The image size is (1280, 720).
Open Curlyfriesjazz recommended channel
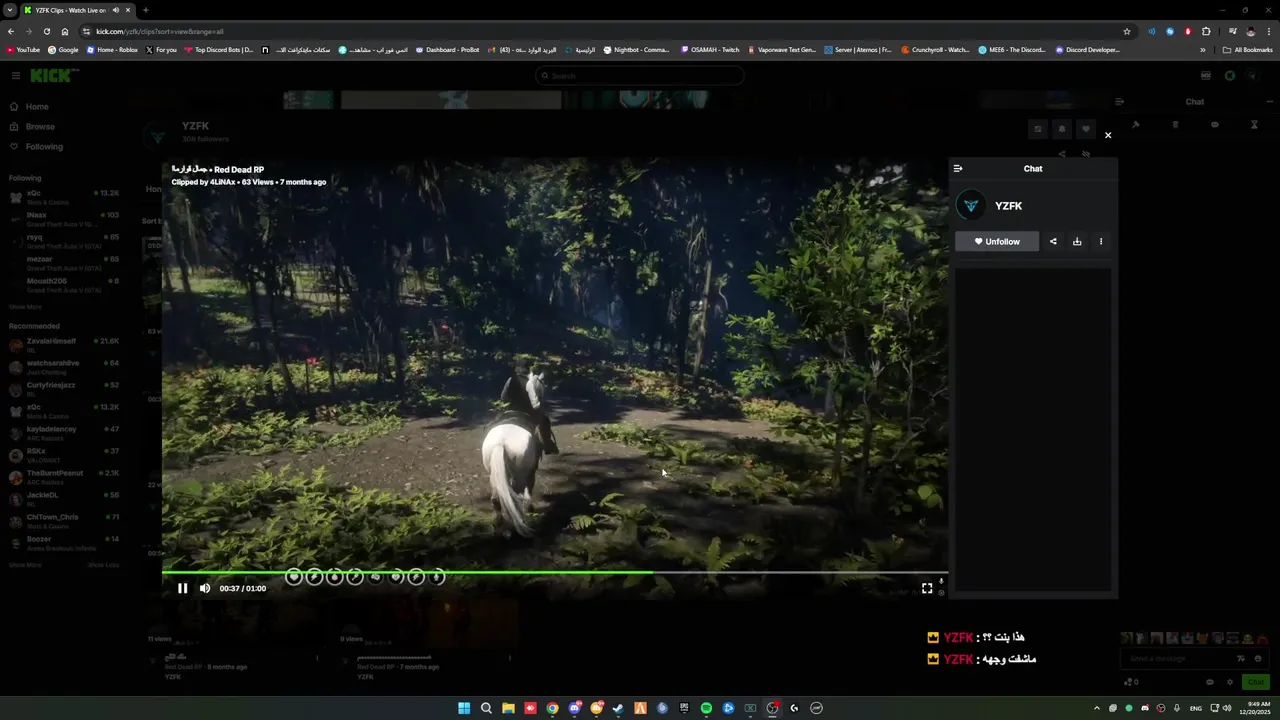coord(64,388)
